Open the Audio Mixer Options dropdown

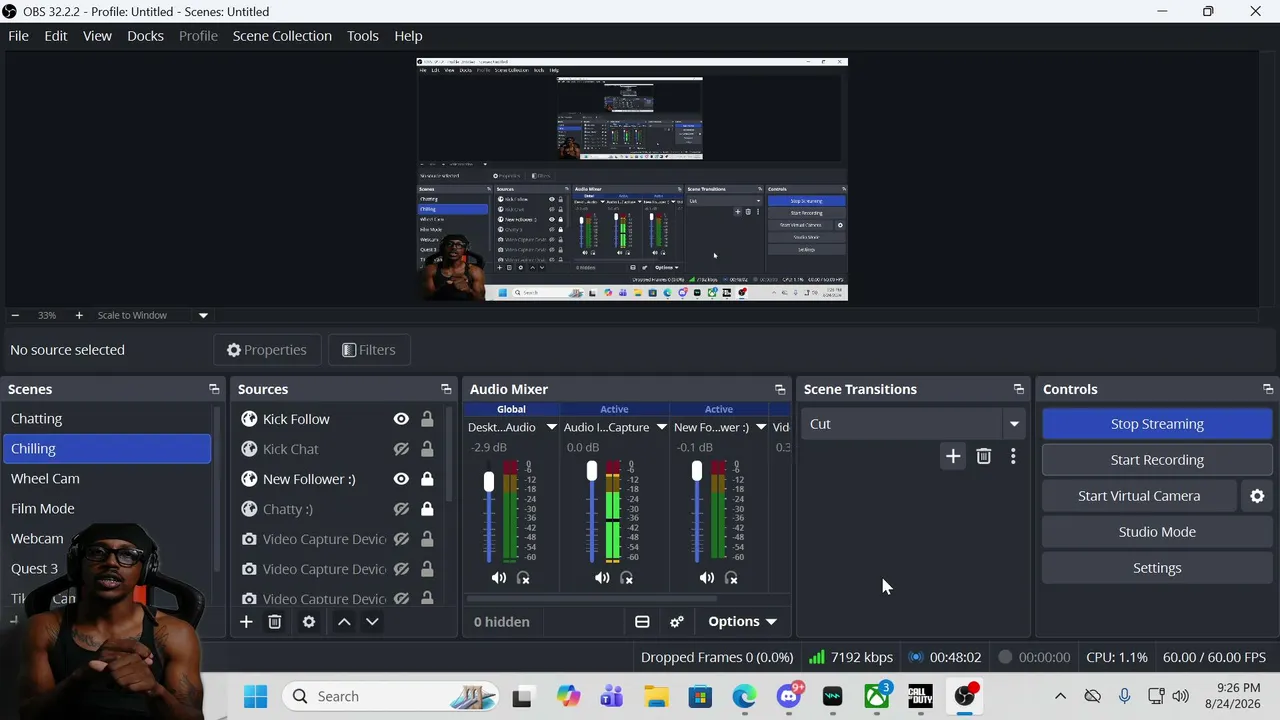click(x=742, y=622)
